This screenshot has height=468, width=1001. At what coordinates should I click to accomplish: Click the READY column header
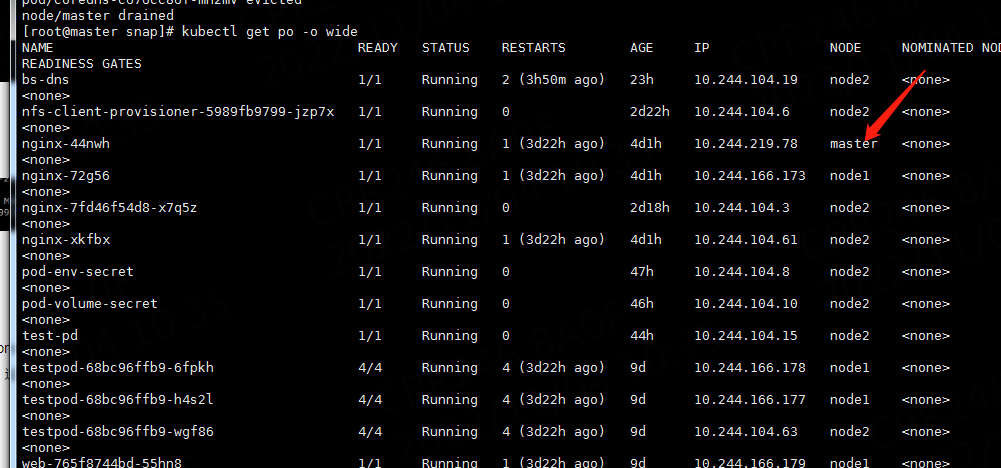tap(377, 48)
